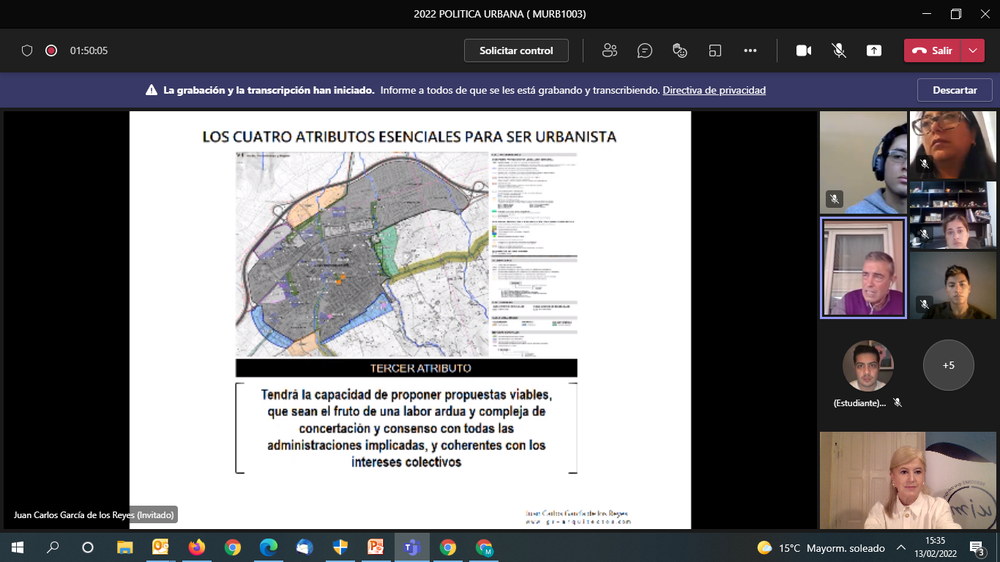The height and width of the screenshot is (562, 1000).
Task: Leave the meeting with Salir
Action: click(x=932, y=51)
